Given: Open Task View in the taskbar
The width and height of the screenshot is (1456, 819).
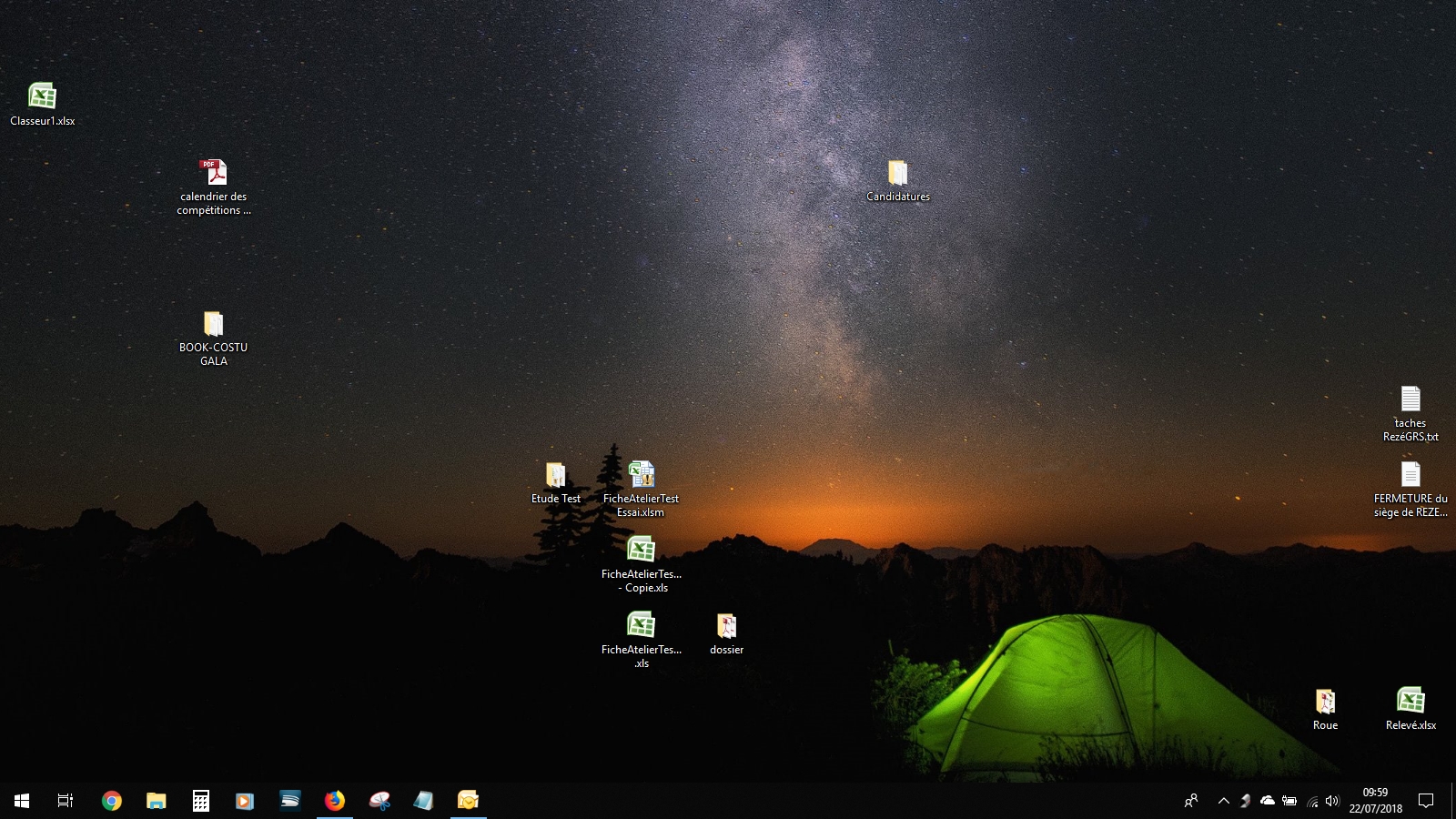Looking at the screenshot, I should [66, 801].
